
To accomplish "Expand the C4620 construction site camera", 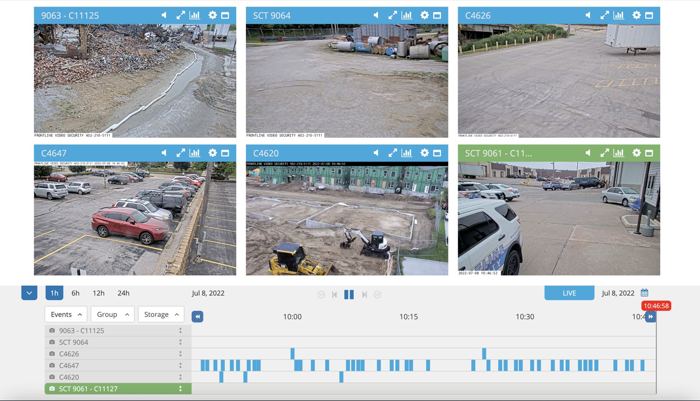I will [392, 153].
